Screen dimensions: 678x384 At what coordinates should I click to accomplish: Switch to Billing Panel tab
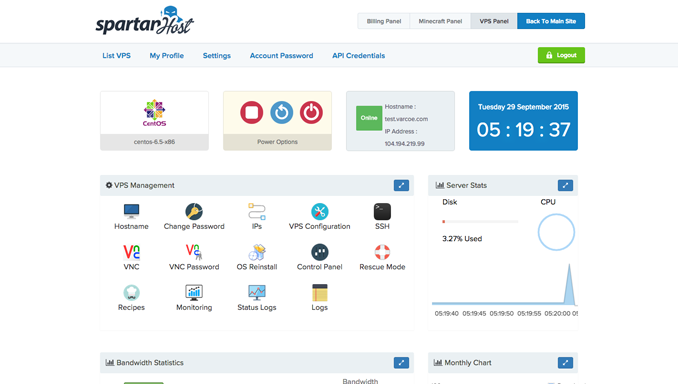(384, 21)
